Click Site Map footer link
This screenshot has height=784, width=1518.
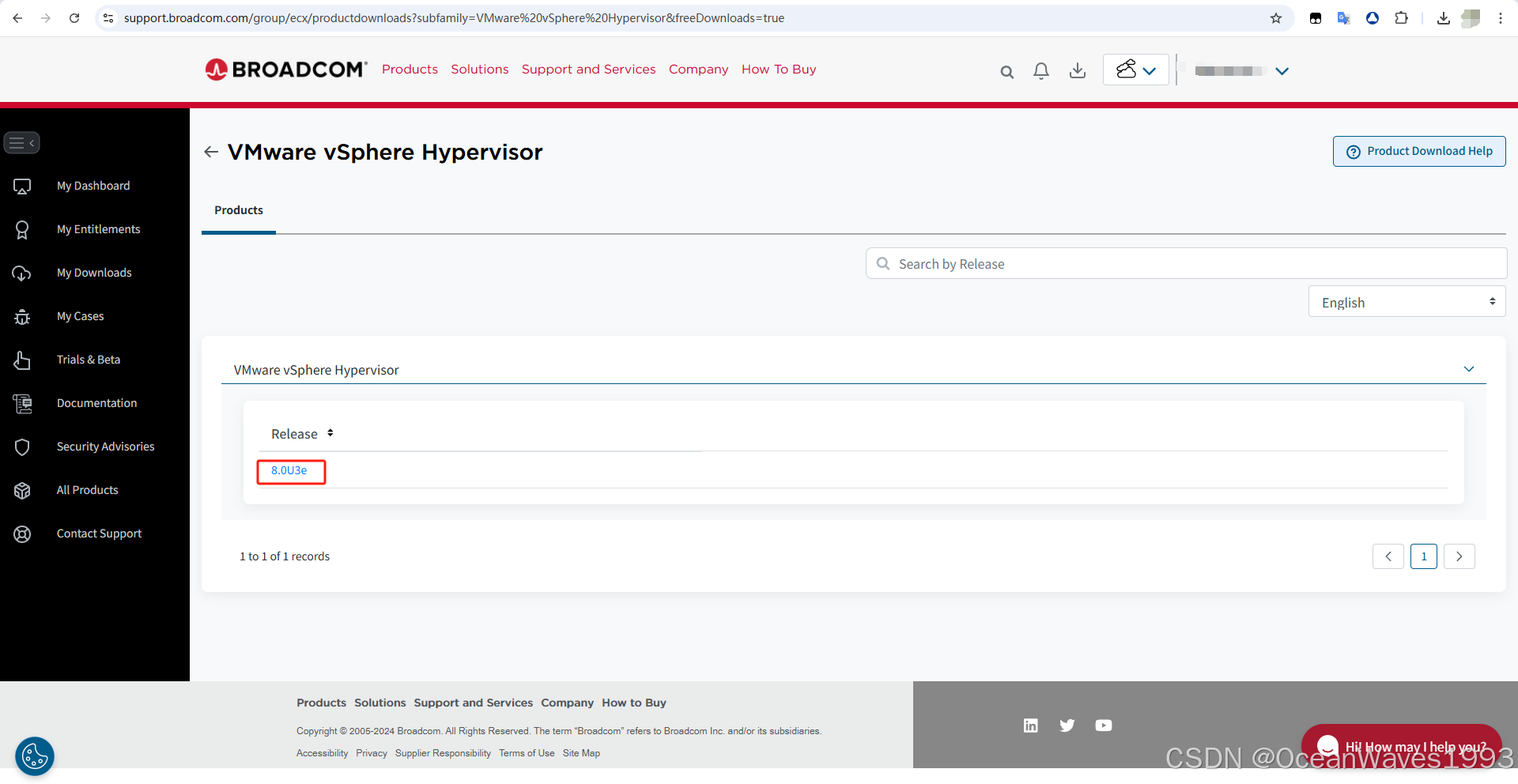581,753
